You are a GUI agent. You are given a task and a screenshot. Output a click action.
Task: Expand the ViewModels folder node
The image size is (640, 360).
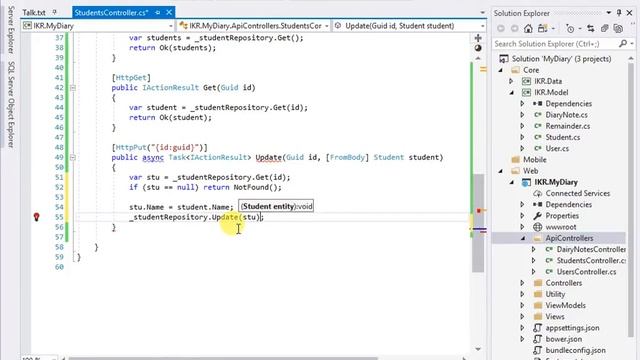(x=522, y=305)
